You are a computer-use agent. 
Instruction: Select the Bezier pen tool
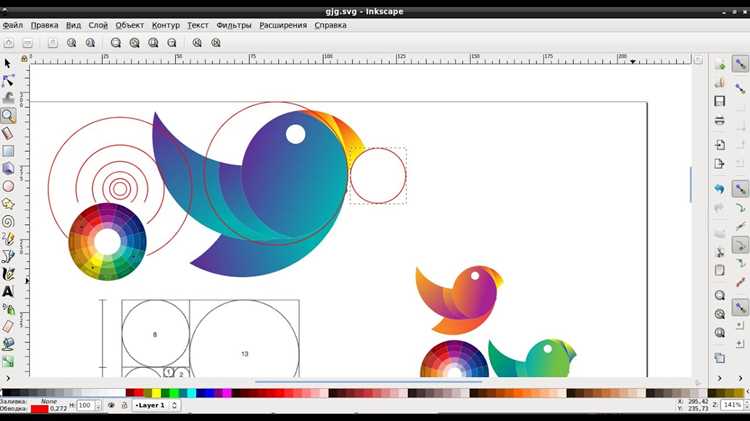click(x=8, y=256)
